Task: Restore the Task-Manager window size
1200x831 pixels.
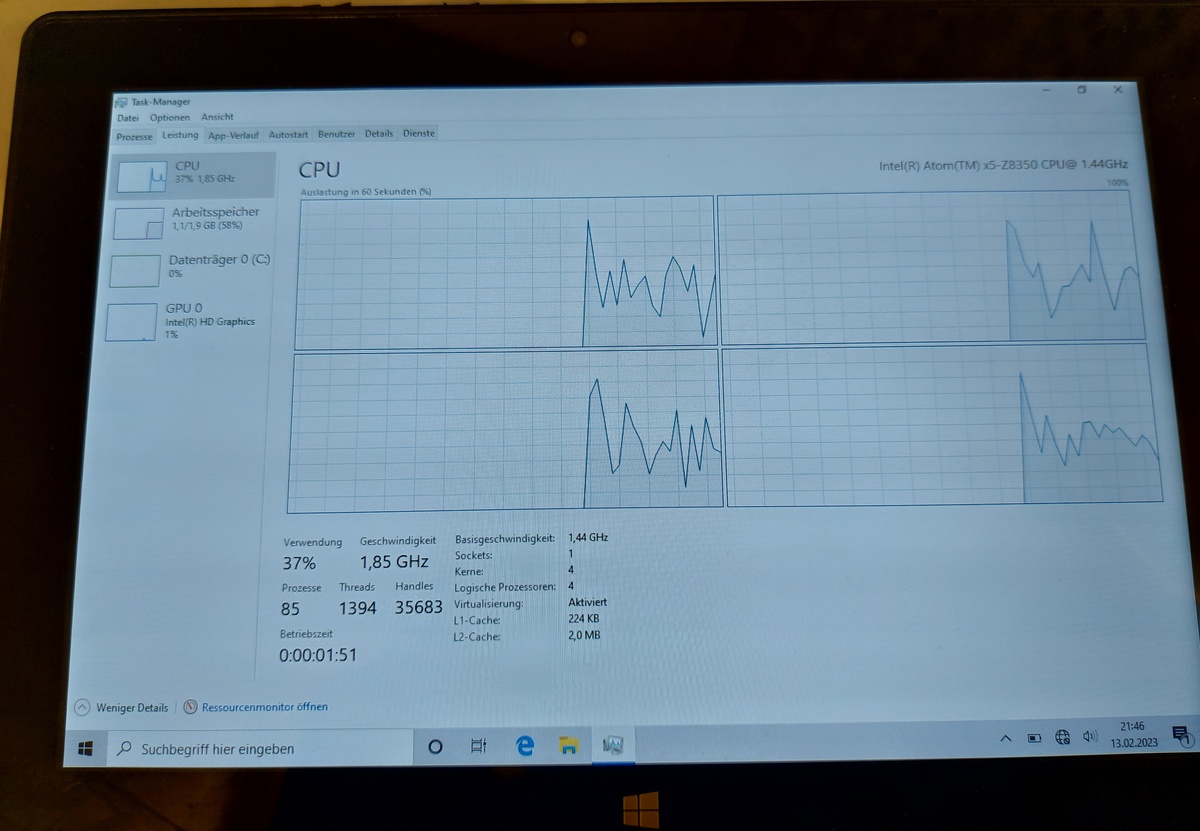Action: [x=1082, y=90]
